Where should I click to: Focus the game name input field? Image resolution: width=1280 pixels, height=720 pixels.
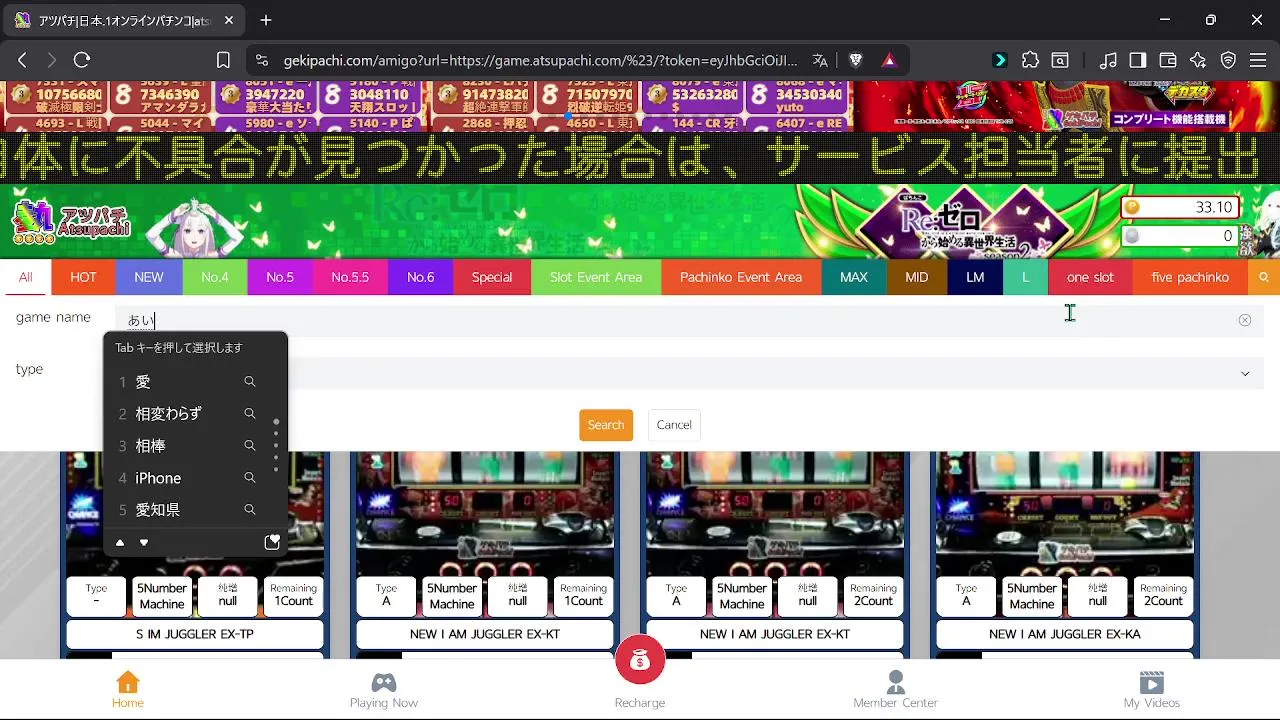point(690,320)
